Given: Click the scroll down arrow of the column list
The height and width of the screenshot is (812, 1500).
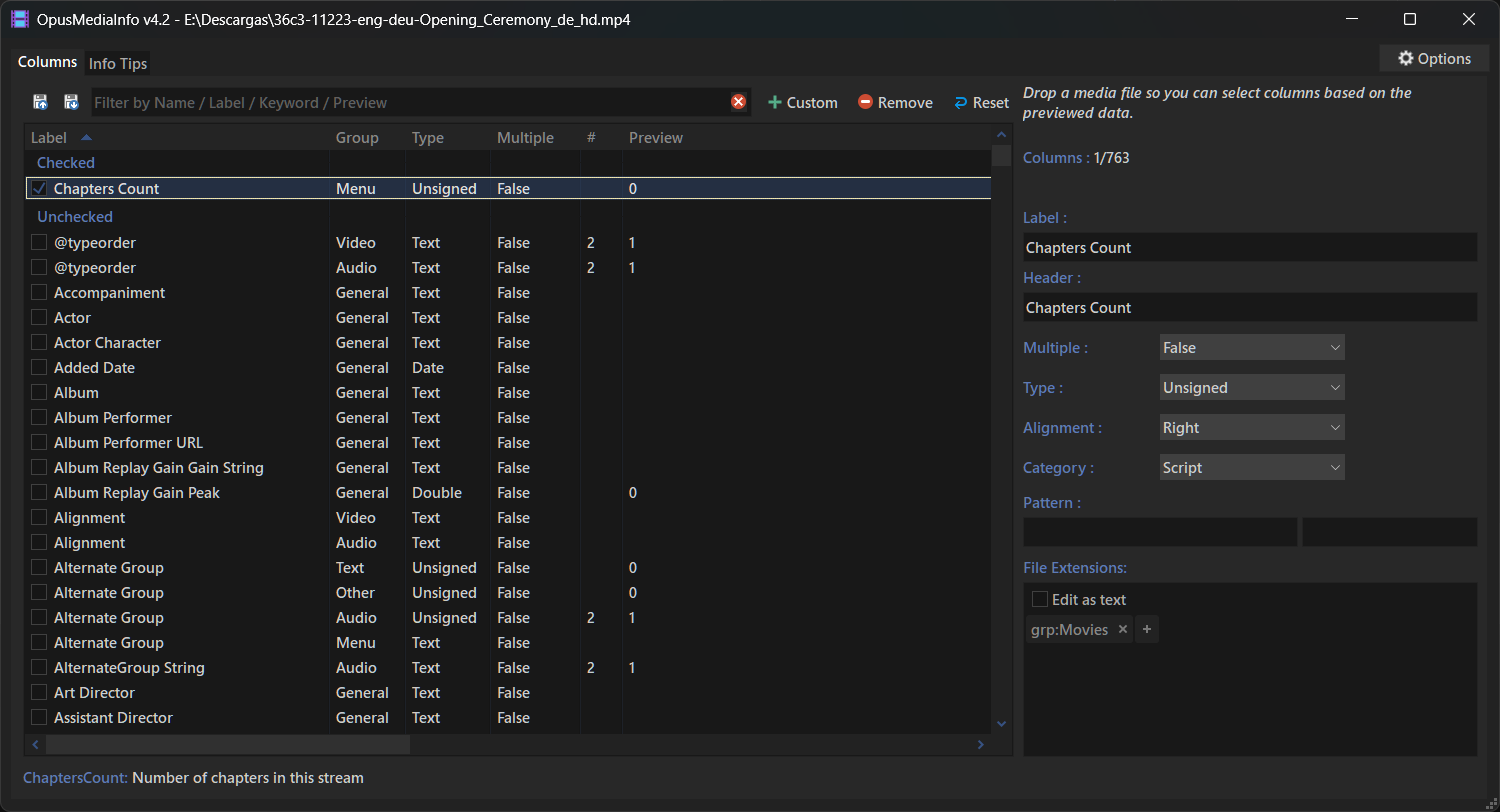Looking at the screenshot, I should coord(1002,723).
